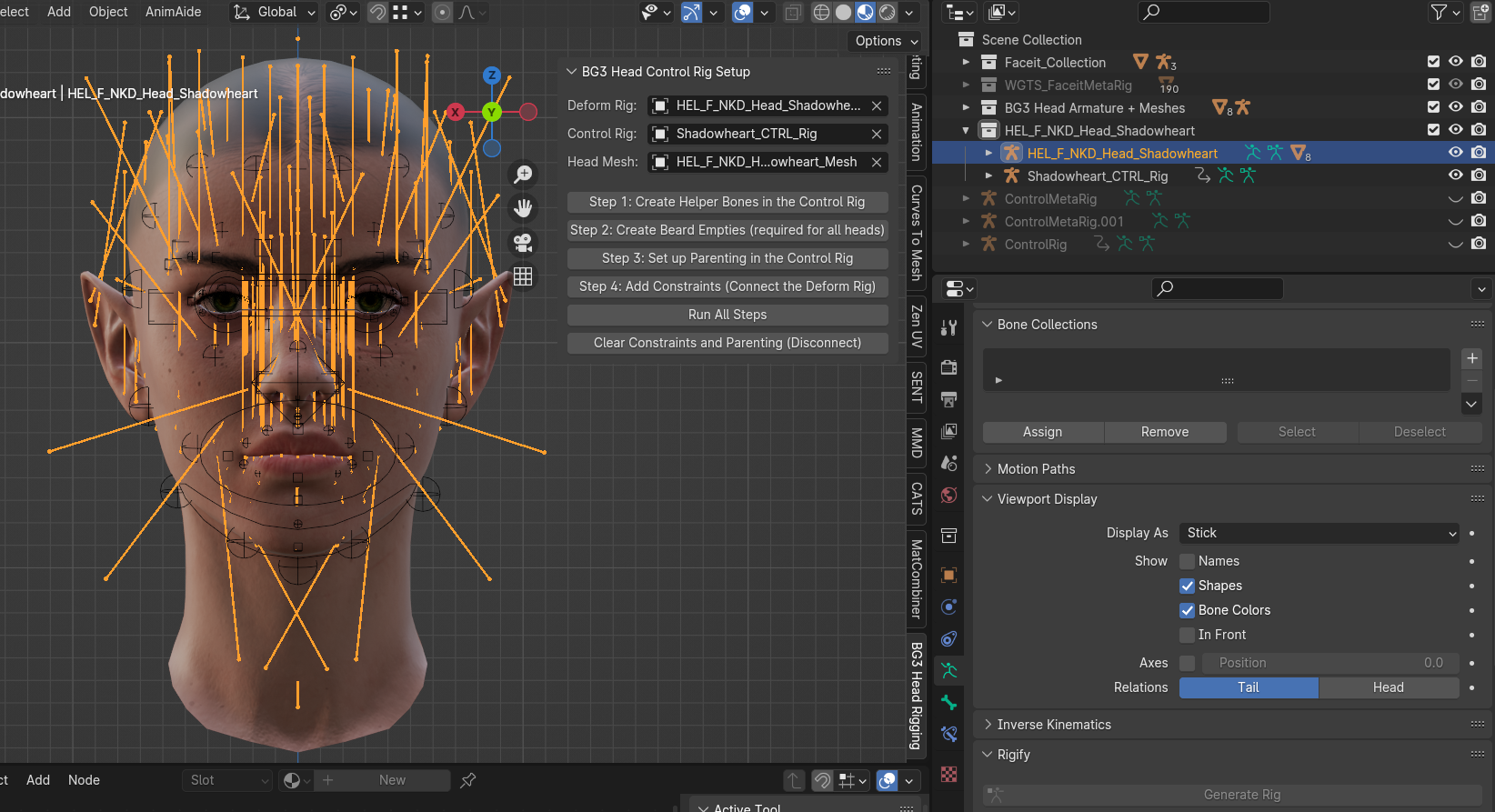Toggle snapping magnet icon
This screenshot has height=812, width=1495.
[x=377, y=12]
